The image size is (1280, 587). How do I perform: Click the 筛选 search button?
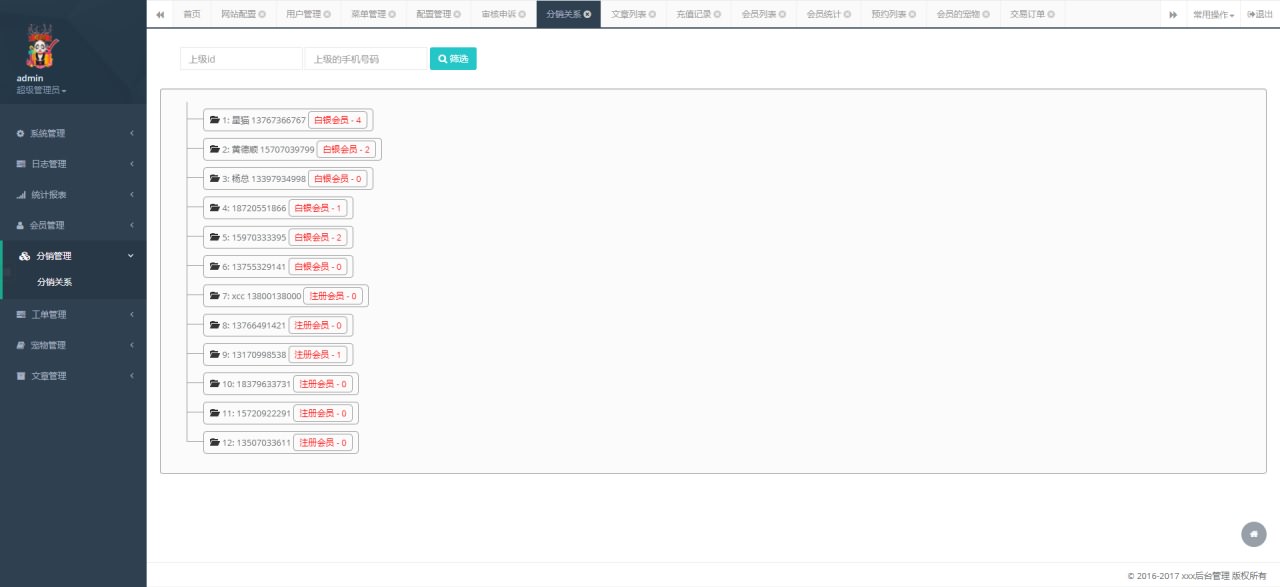pyautogui.click(x=453, y=59)
